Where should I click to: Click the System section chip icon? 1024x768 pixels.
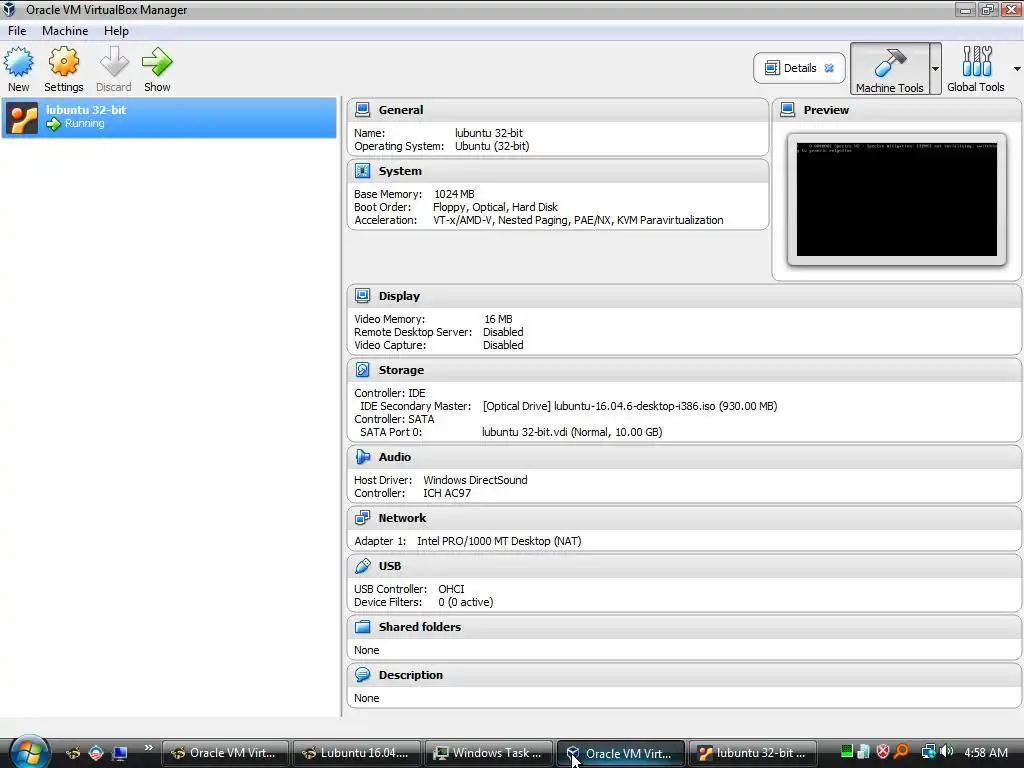[x=362, y=171]
